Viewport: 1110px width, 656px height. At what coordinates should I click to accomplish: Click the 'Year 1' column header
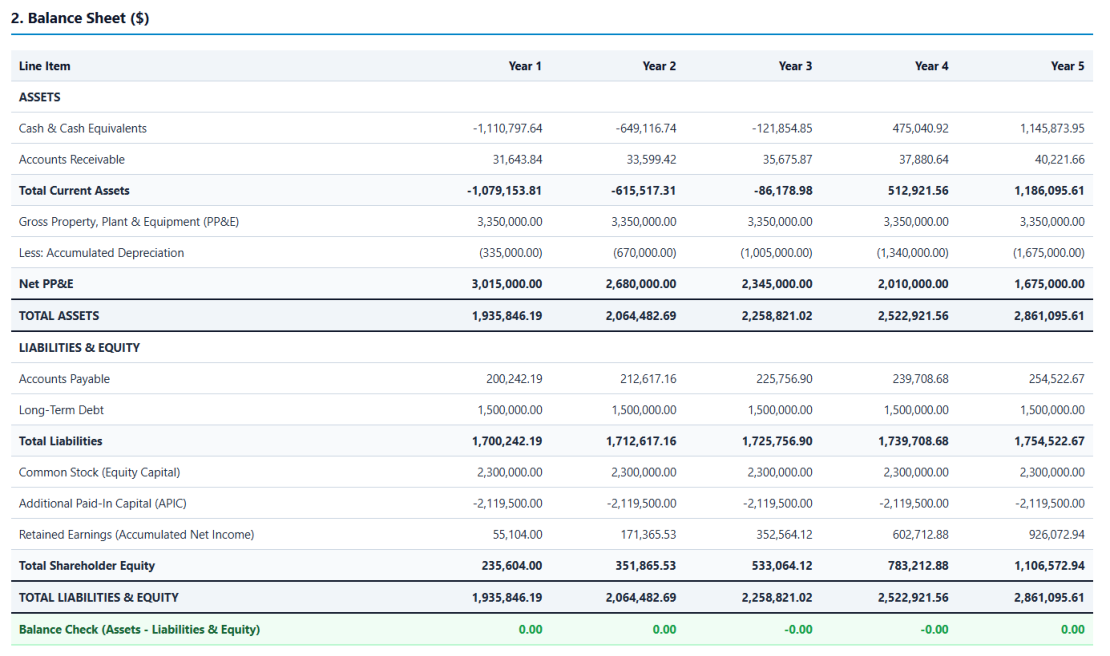tap(525, 66)
